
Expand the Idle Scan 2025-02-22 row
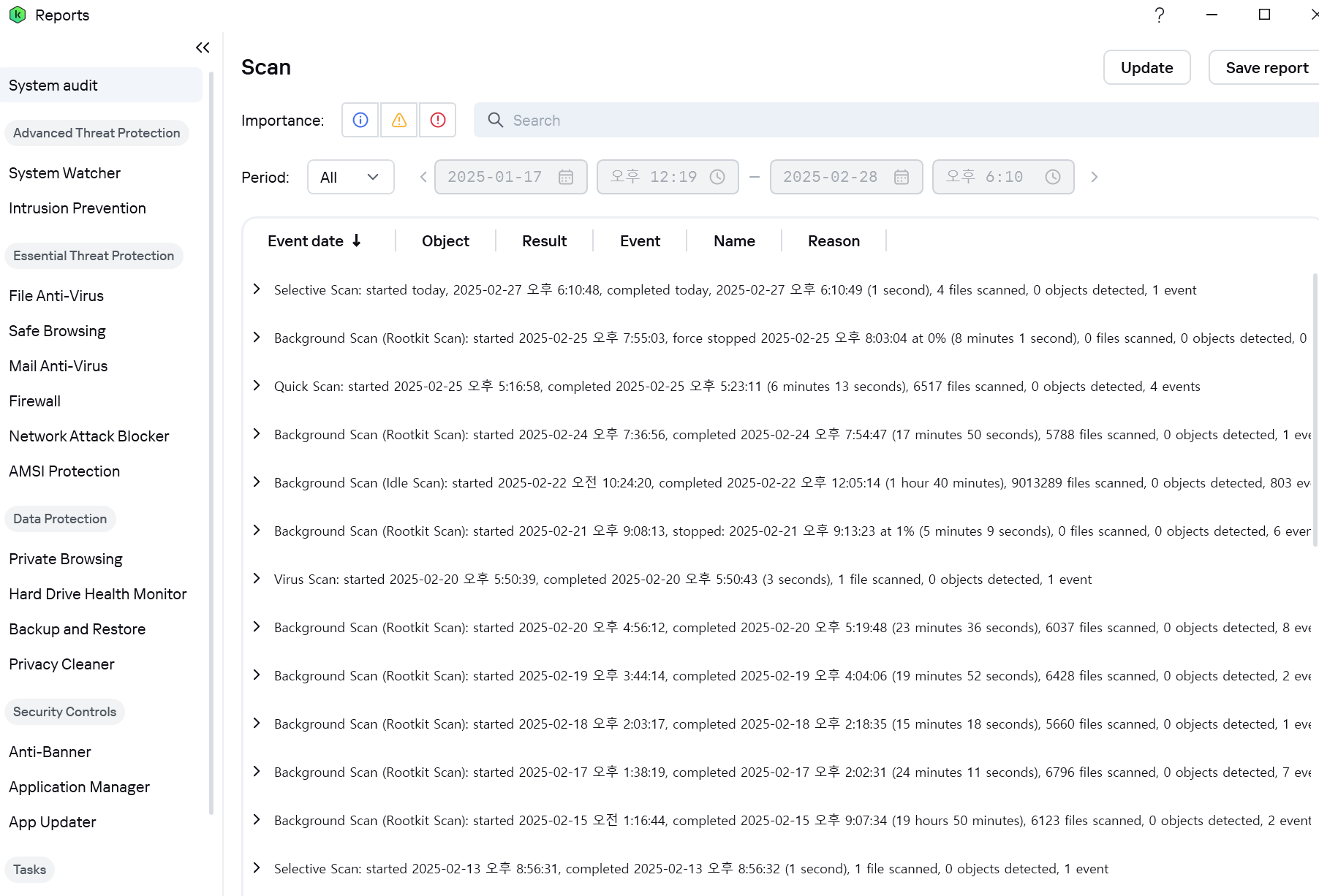coord(257,482)
